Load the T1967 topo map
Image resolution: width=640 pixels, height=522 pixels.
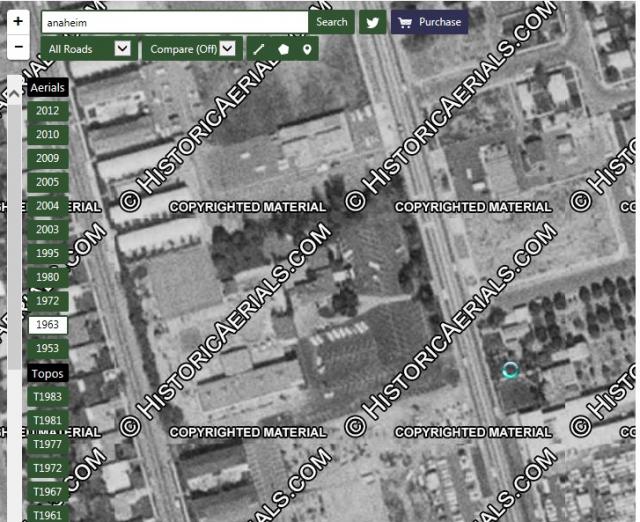(x=47, y=492)
